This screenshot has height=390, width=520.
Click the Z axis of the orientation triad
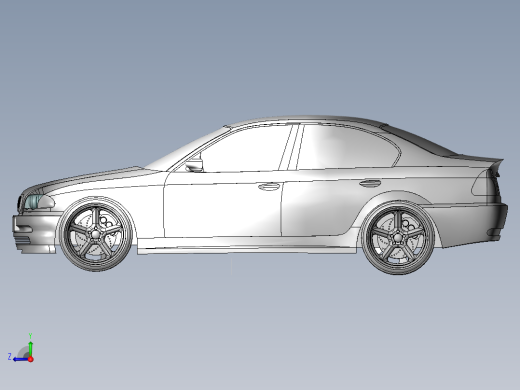[20, 359]
